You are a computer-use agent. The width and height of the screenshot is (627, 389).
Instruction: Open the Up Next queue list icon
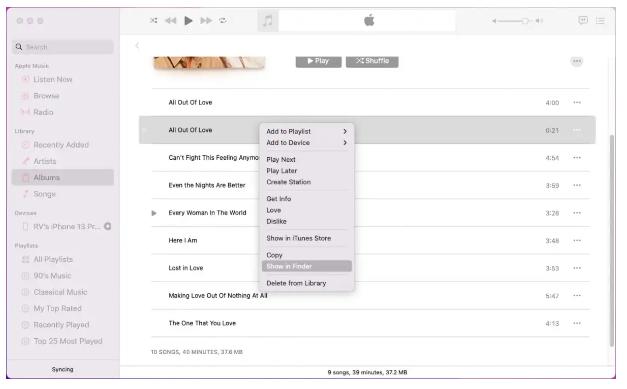[600, 20]
